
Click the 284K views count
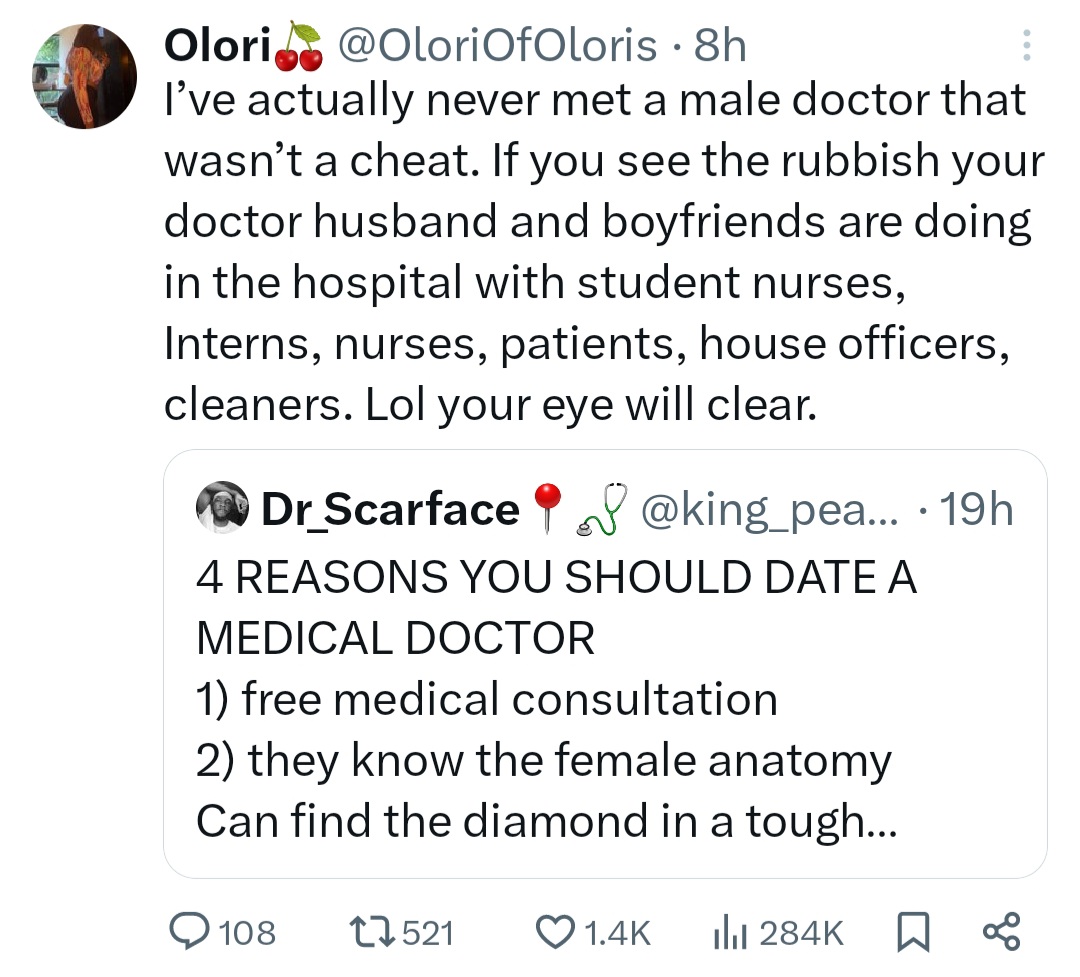coord(802,933)
